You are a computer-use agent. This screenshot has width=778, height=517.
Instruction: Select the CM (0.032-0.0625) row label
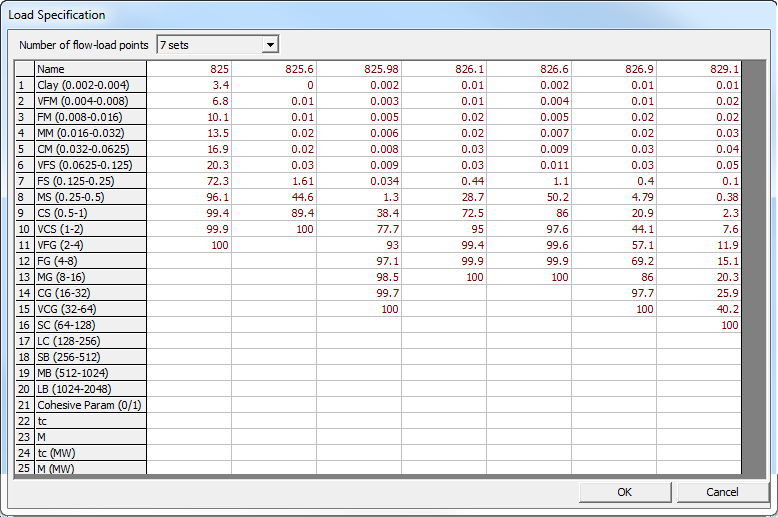(90, 149)
